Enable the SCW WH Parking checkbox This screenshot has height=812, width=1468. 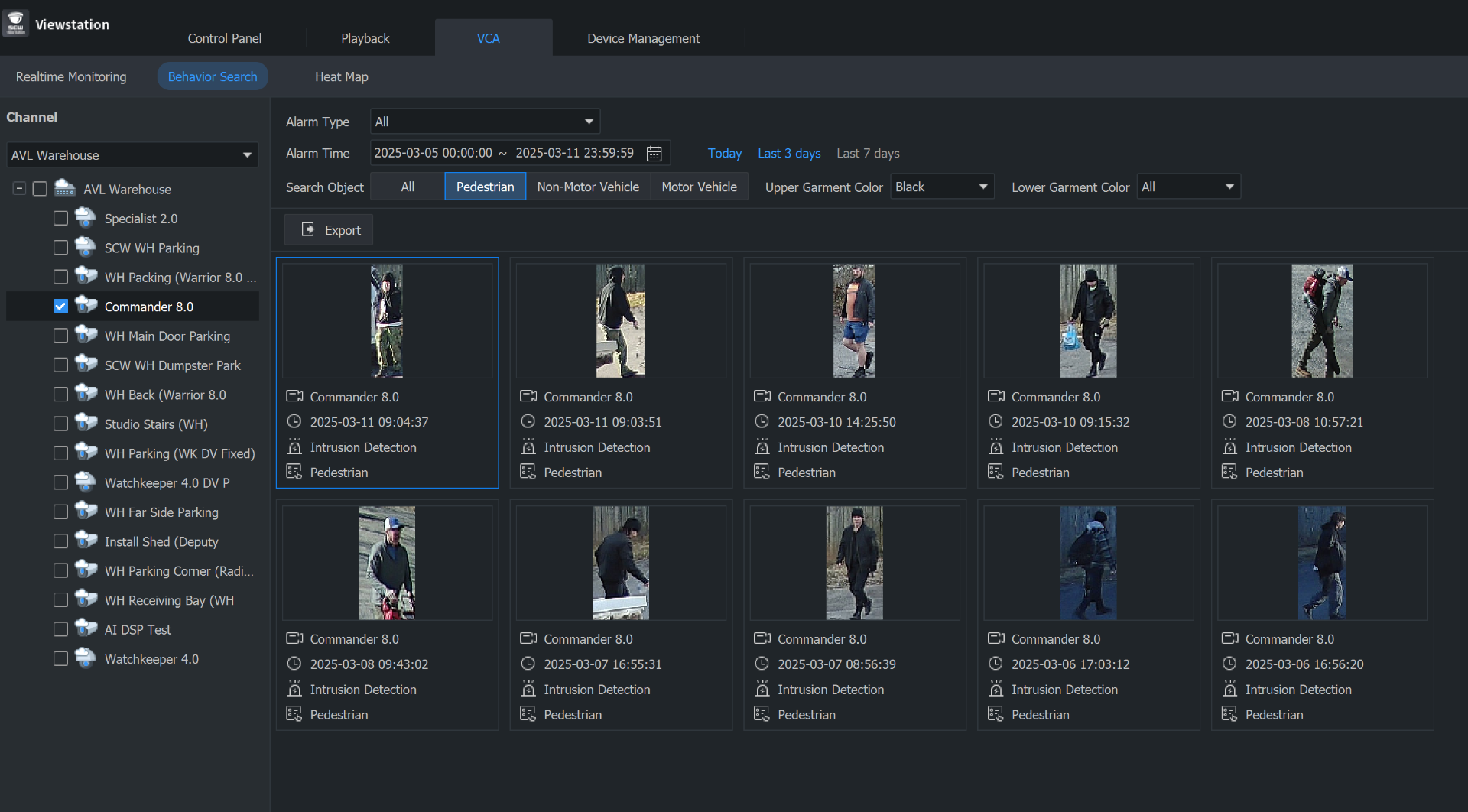(x=61, y=248)
